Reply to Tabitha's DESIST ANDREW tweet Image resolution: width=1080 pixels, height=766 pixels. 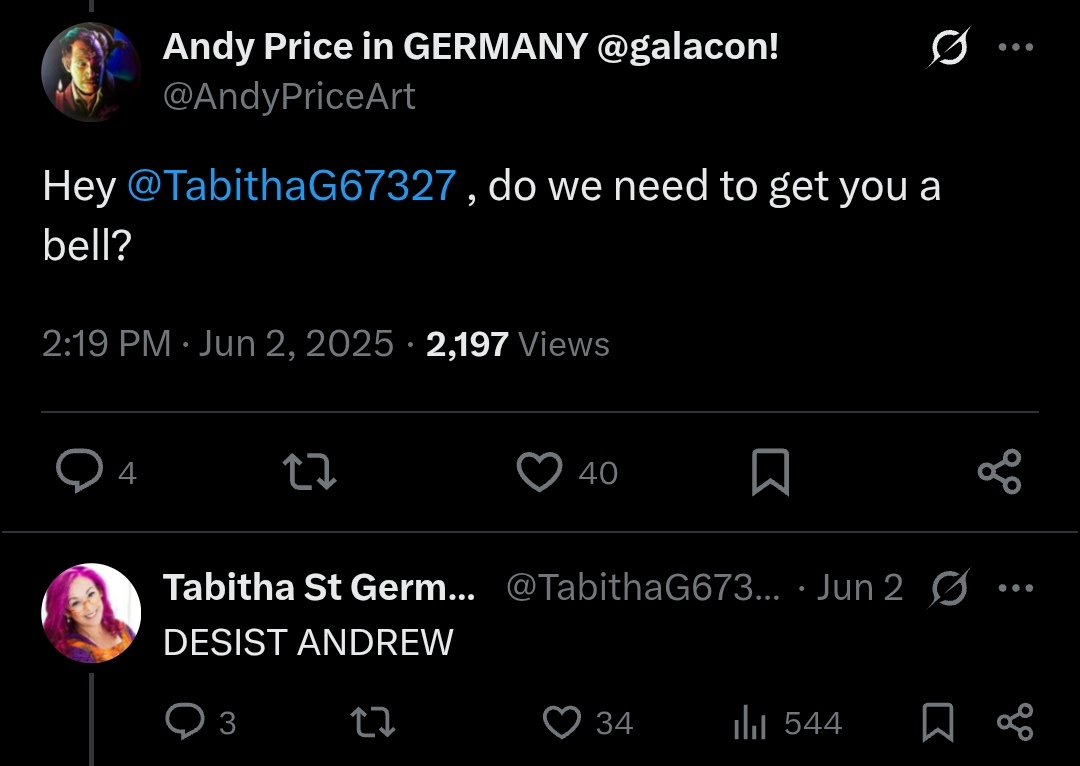point(185,722)
